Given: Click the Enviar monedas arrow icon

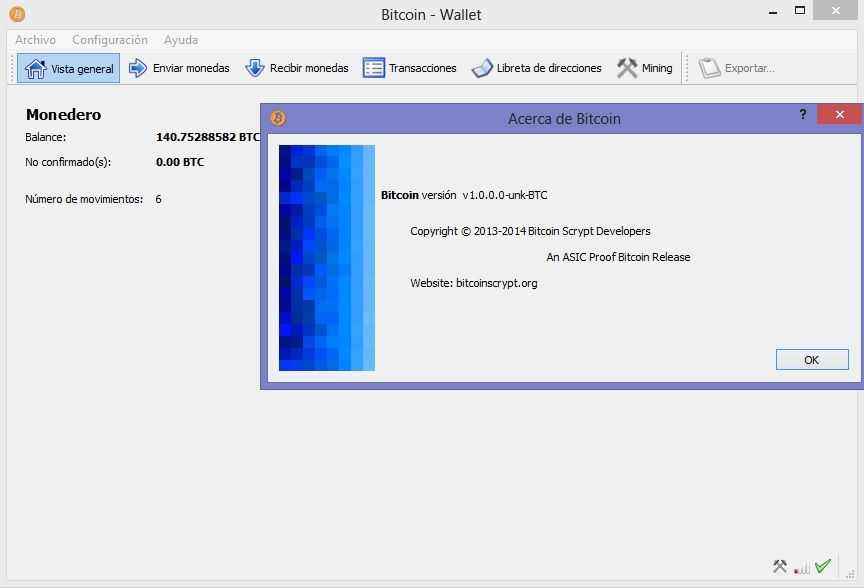Looking at the screenshot, I should 138,68.
